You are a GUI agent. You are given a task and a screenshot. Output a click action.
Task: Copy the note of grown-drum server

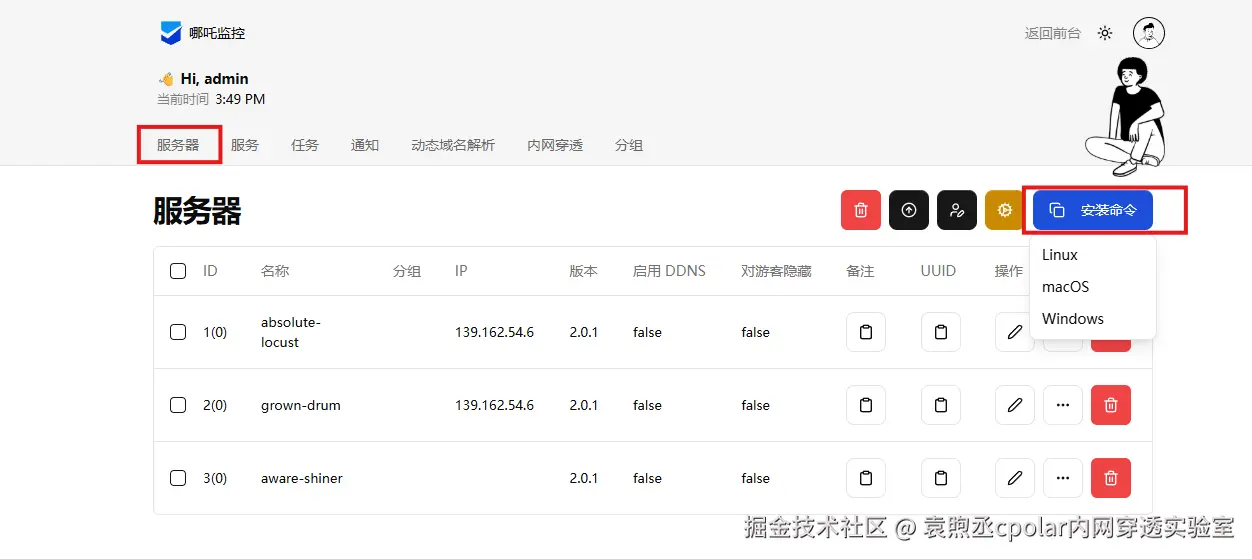[866, 405]
